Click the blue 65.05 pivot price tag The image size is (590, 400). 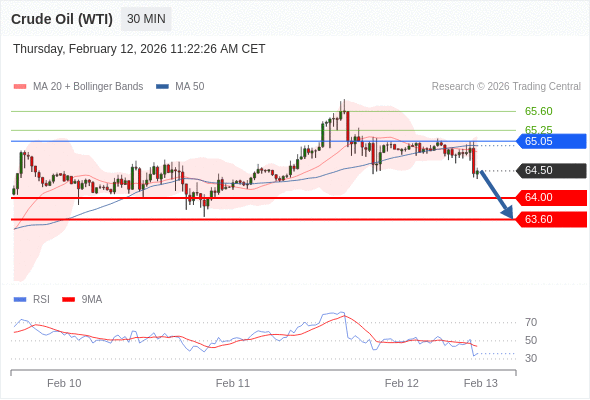coord(551,141)
